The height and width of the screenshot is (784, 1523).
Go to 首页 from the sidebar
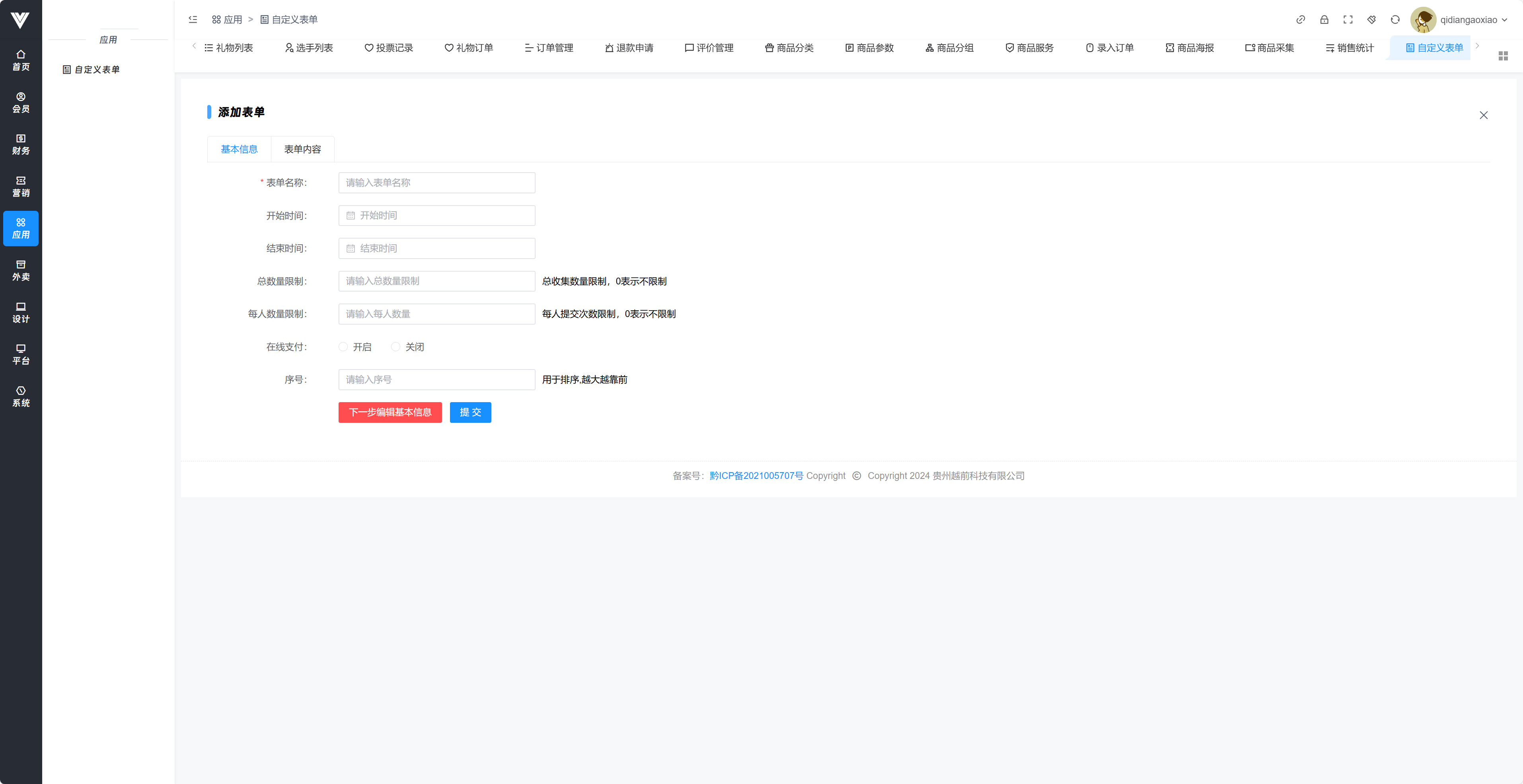coord(21,60)
